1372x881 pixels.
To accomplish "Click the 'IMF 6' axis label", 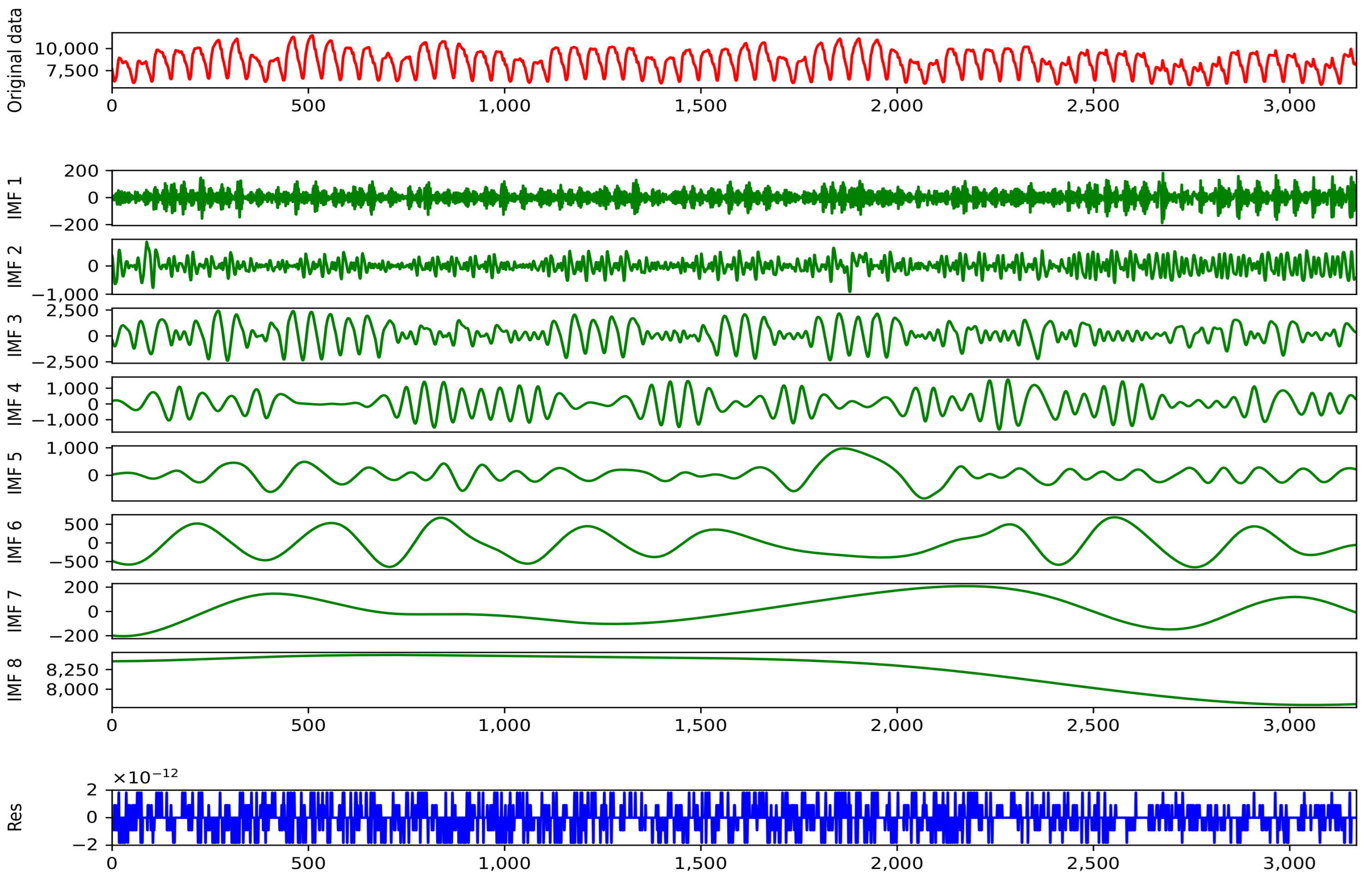I will (x=15, y=542).
